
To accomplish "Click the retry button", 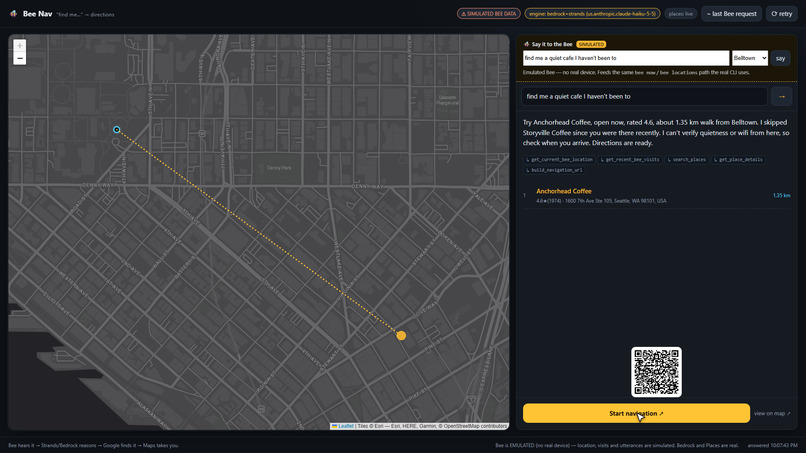I will pos(781,14).
